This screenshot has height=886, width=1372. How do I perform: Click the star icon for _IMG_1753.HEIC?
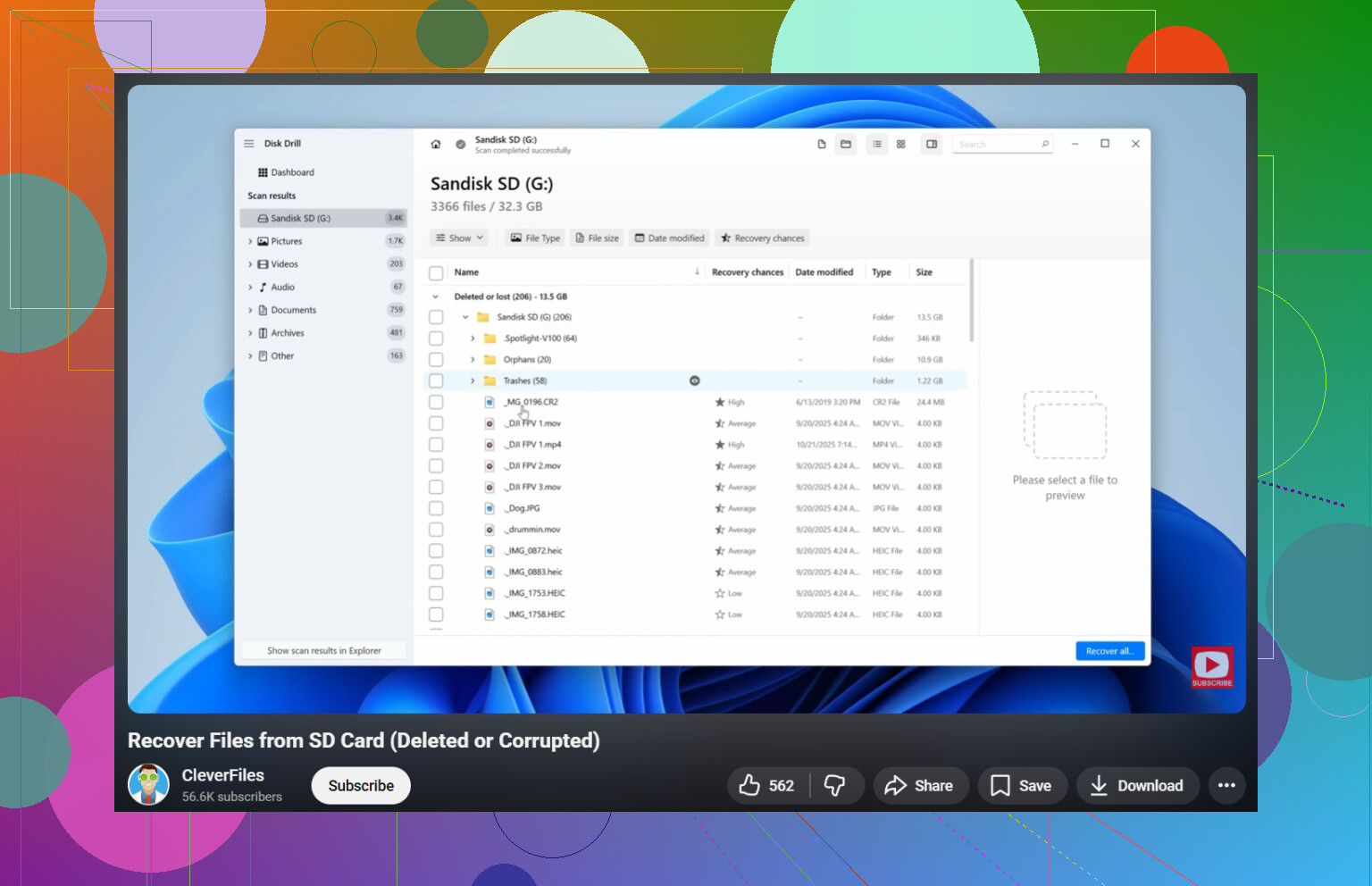720,593
